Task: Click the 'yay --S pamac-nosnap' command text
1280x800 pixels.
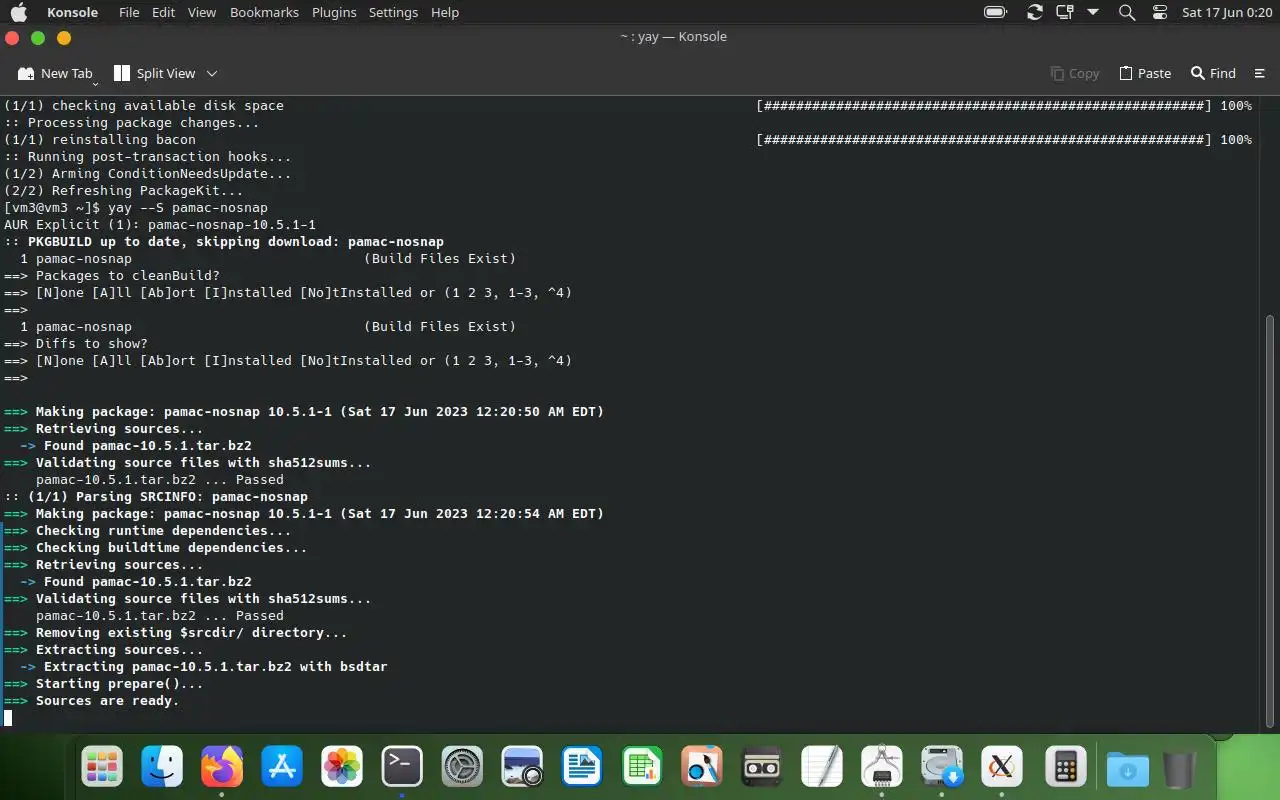Action: [x=188, y=207]
